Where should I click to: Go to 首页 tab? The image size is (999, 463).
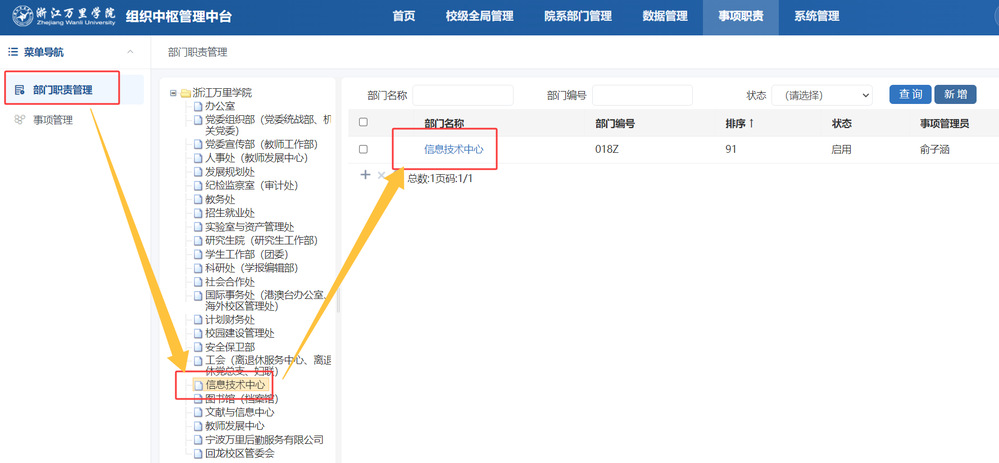click(404, 17)
